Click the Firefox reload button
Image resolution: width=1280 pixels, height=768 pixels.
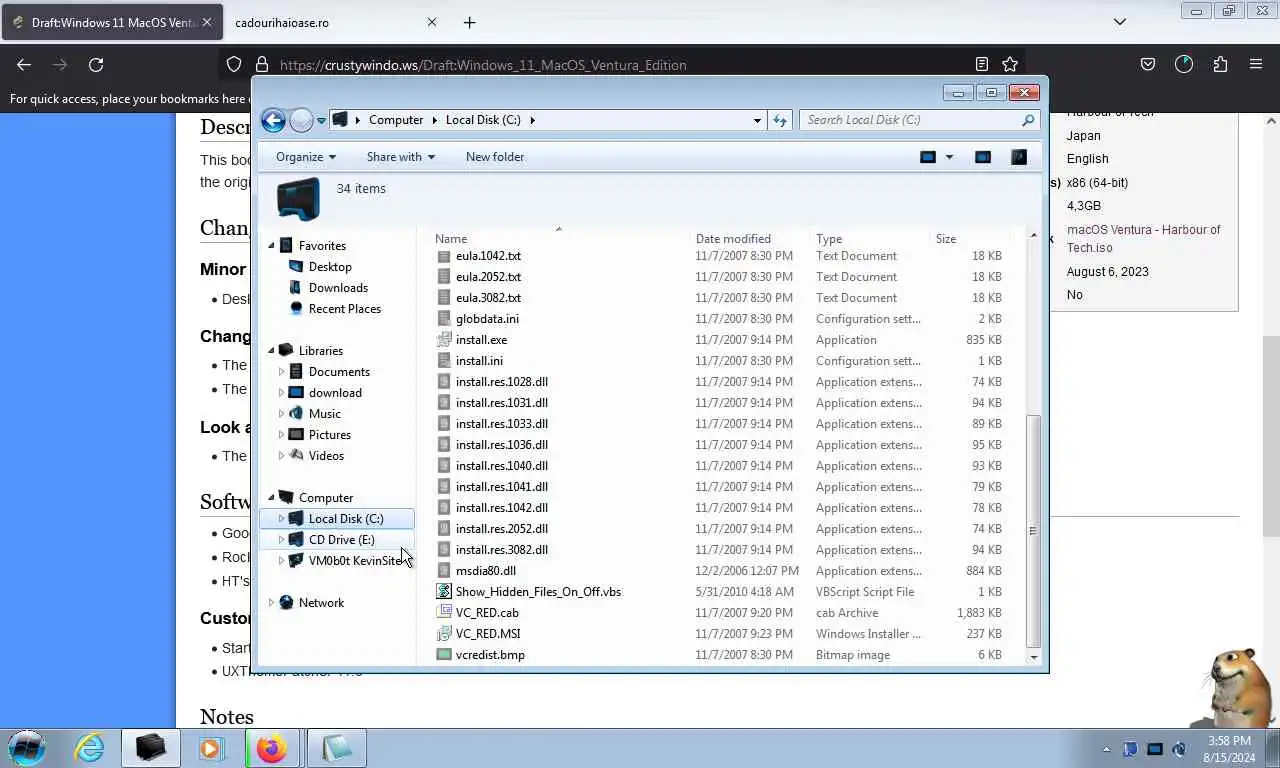click(96, 65)
